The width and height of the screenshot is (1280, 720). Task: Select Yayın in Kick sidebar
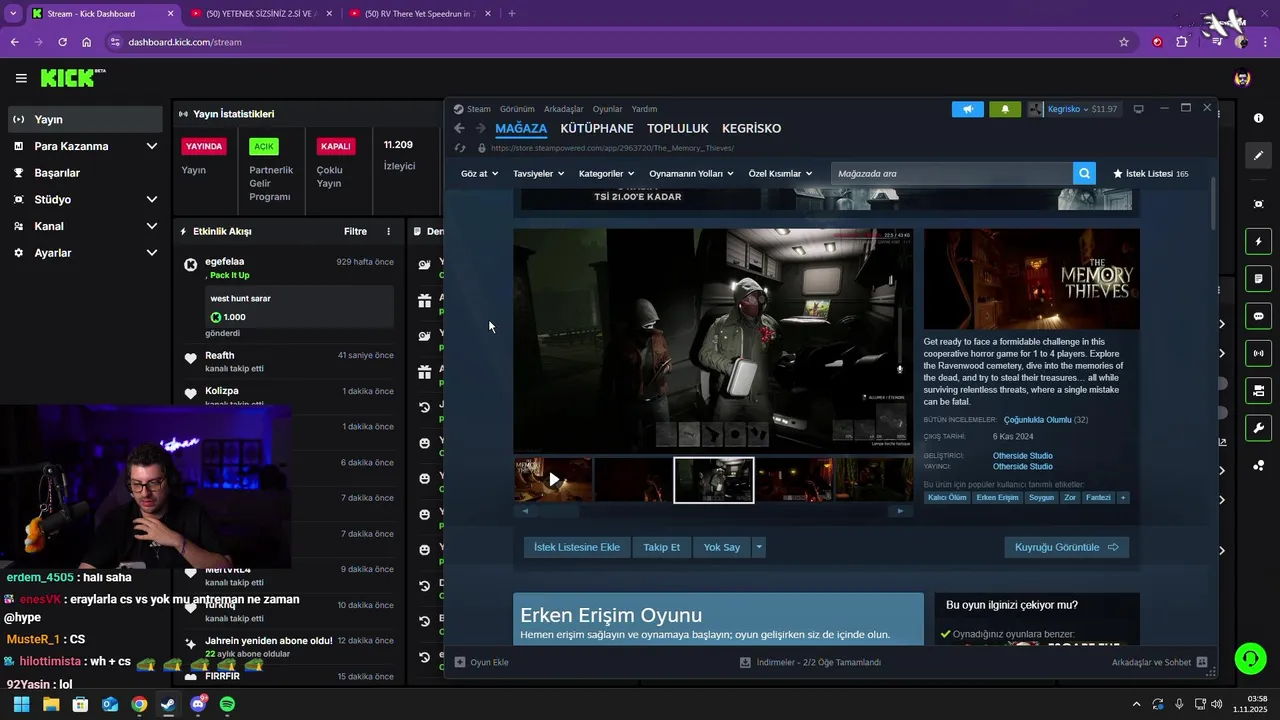click(85, 119)
